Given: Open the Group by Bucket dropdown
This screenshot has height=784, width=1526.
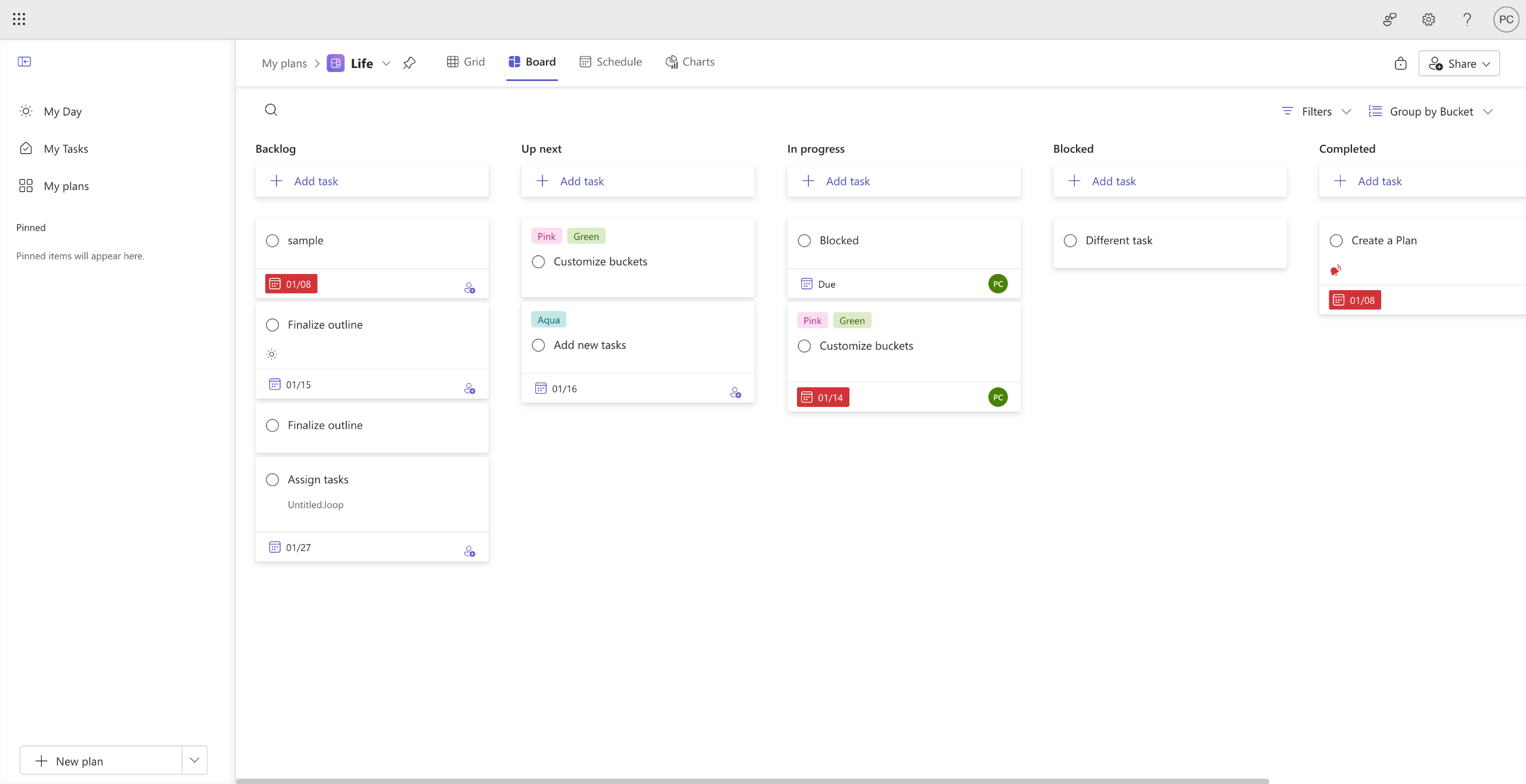Looking at the screenshot, I should [1431, 111].
